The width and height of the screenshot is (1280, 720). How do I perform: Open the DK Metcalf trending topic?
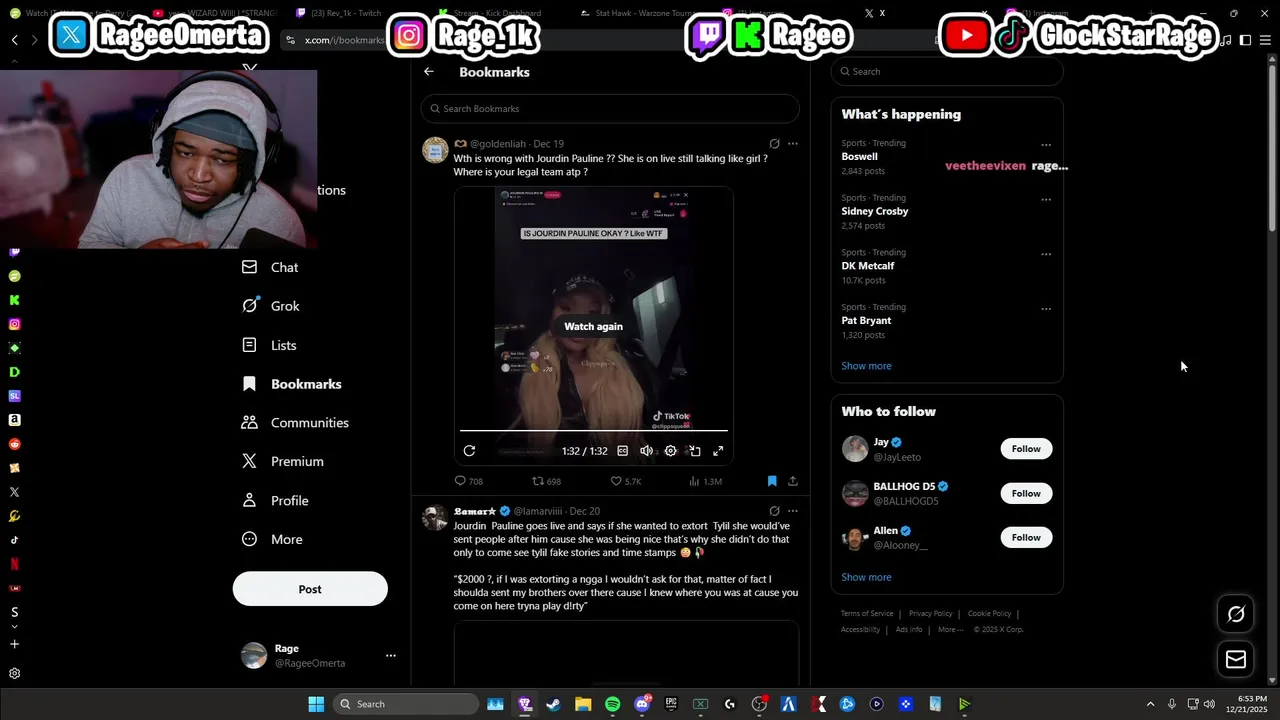(x=868, y=266)
